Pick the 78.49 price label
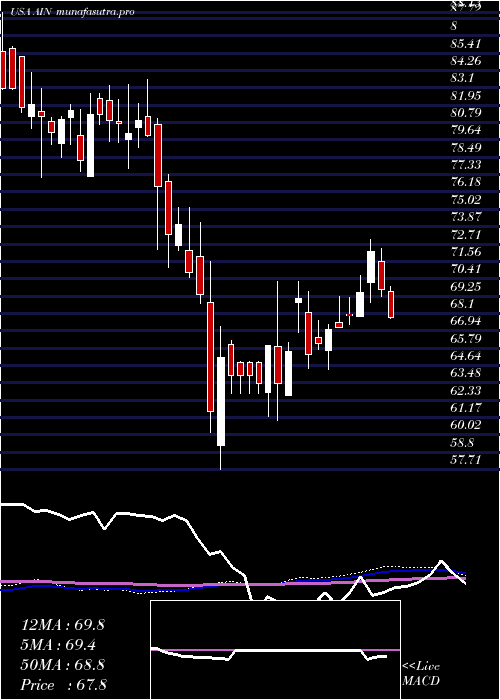Screen dimensions: 500x700 [466, 148]
